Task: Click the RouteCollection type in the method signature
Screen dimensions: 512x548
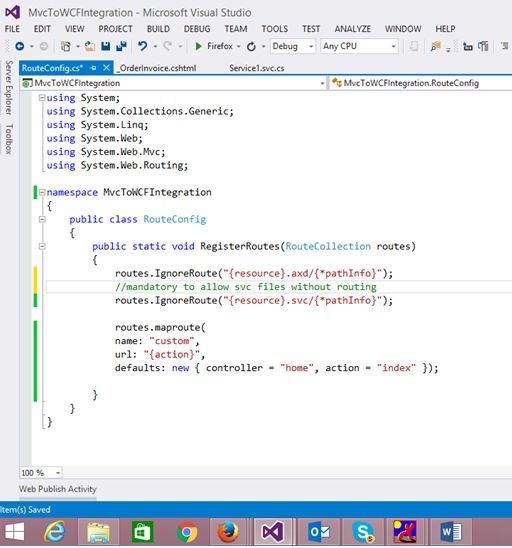Action: click(x=328, y=246)
